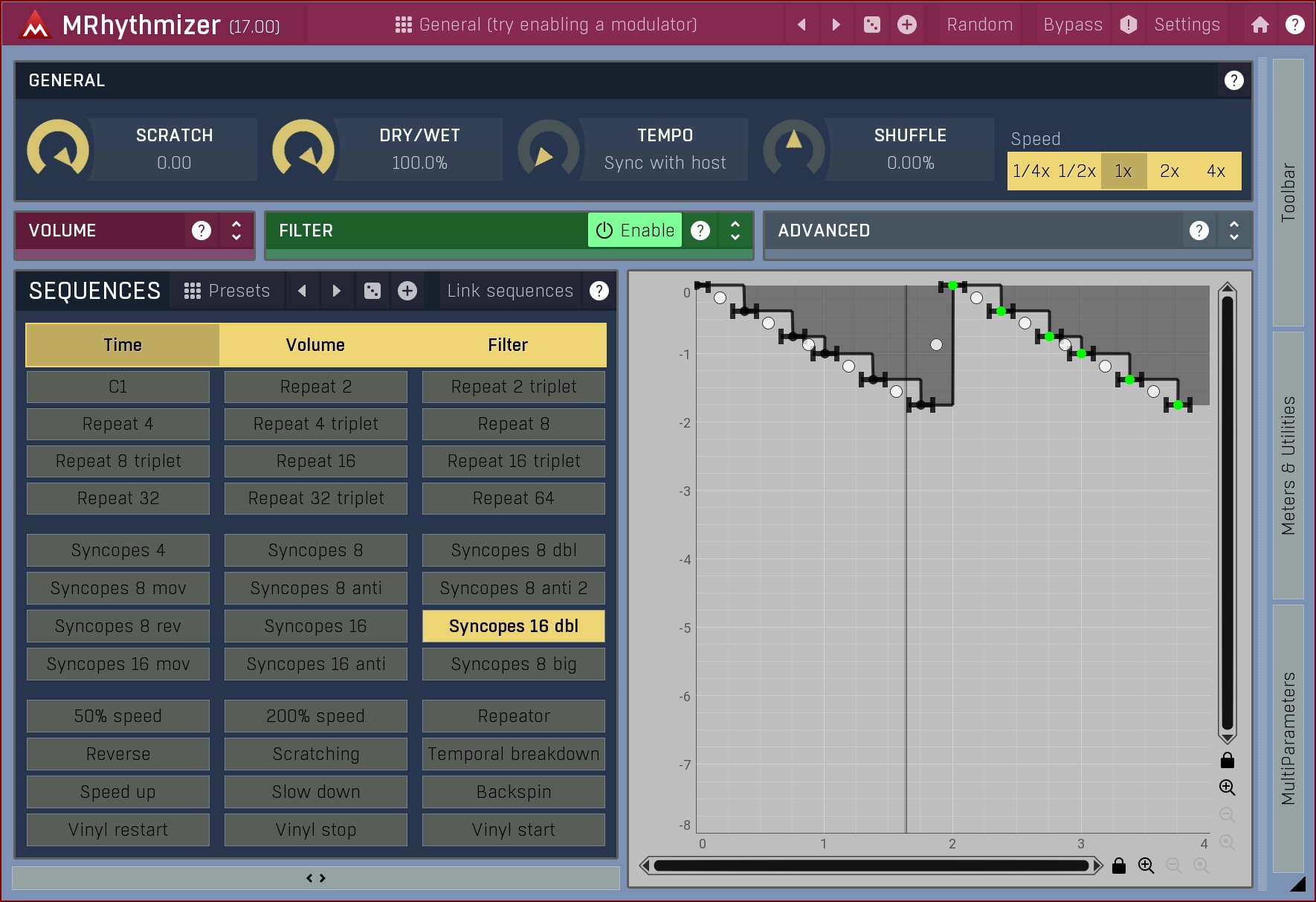Viewport: 1316px width, 902px height.
Task: Click the Link sequences button
Action: pyautogui.click(x=510, y=291)
